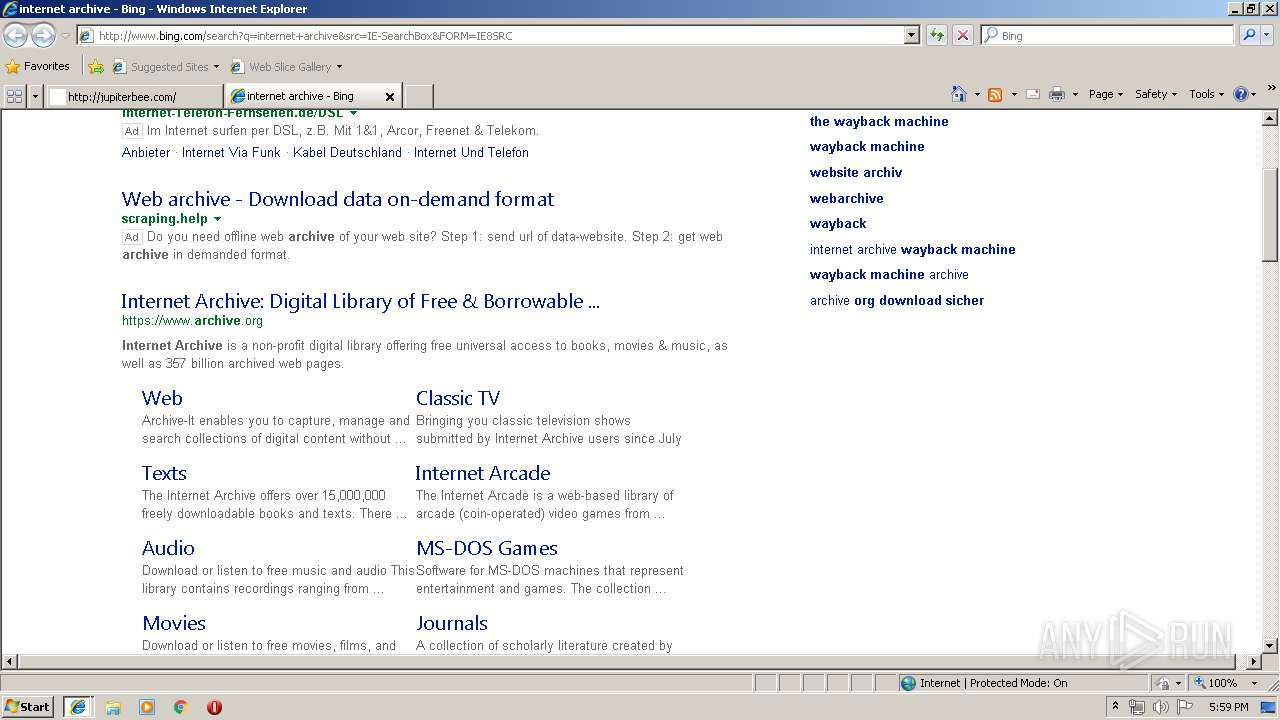Expand the Feeds dropdown arrow
1280x720 pixels.
tap(1014, 95)
